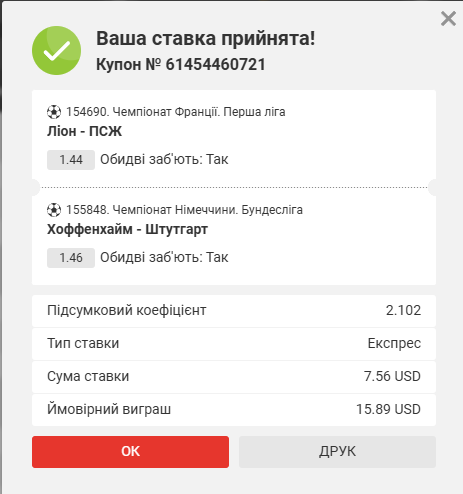Click the 2.102 total odds value
The width and height of the screenshot is (463, 494).
tap(403, 311)
